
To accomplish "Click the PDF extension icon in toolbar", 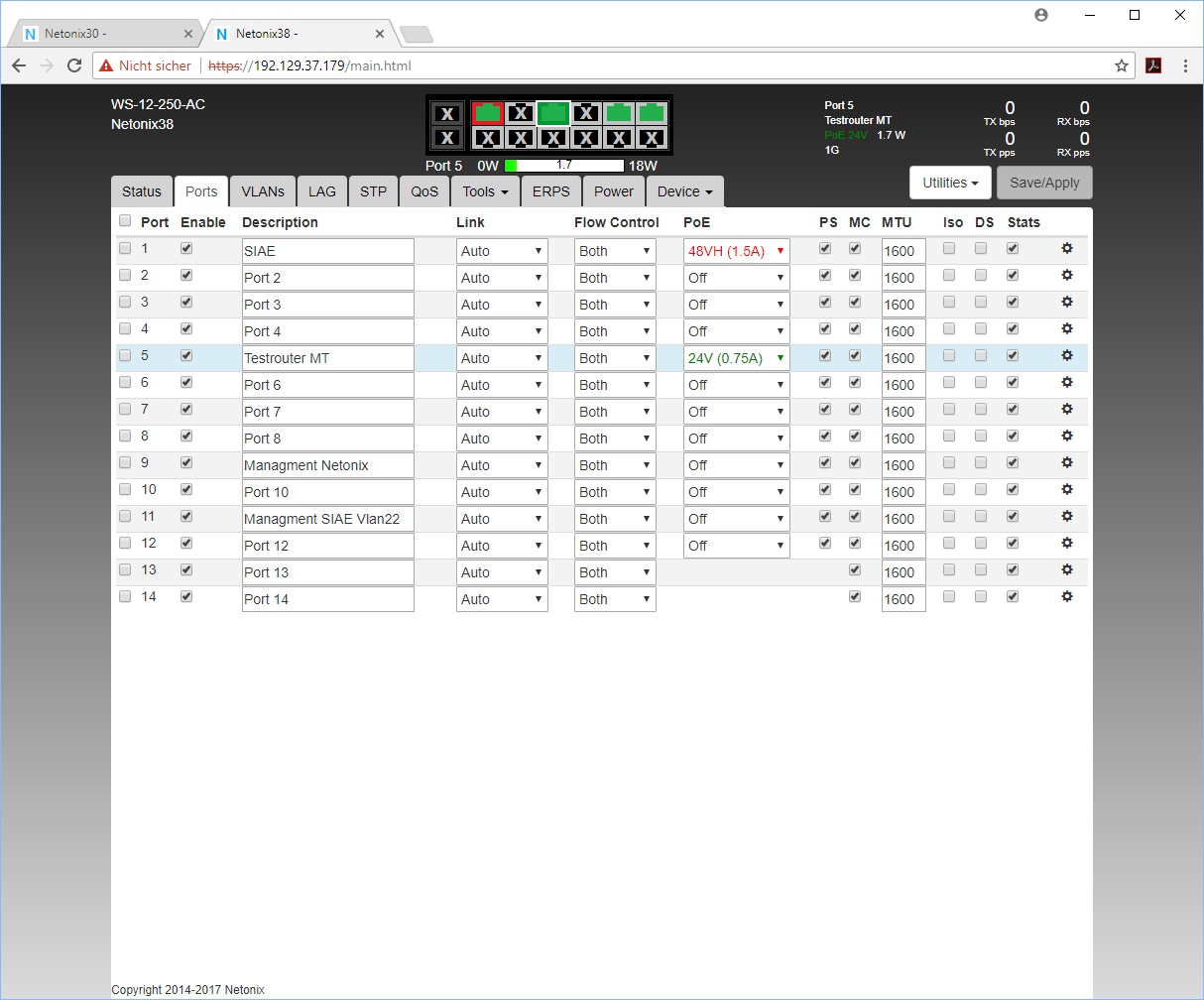I will [1153, 65].
